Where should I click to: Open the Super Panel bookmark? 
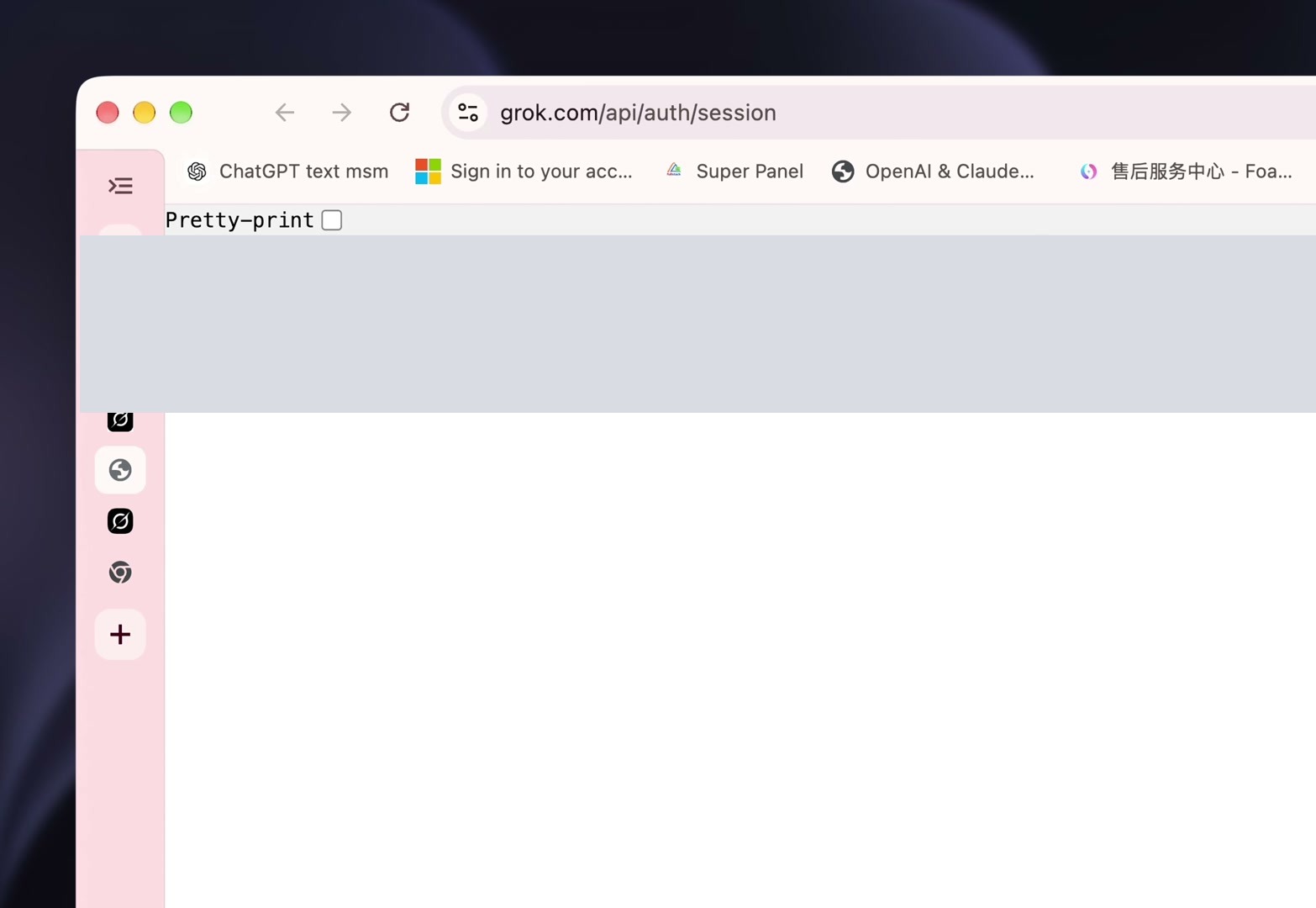click(x=734, y=172)
